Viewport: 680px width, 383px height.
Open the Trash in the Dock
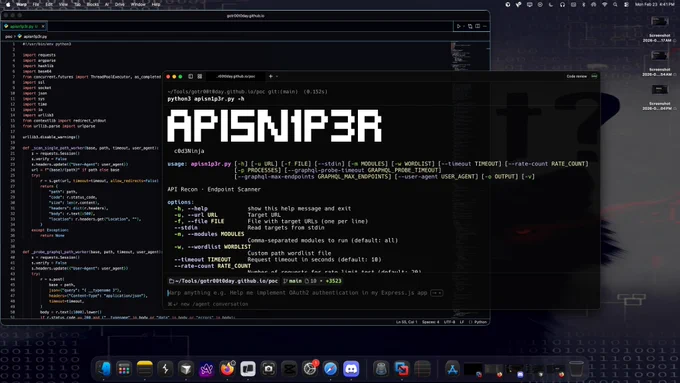(x=576, y=369)
